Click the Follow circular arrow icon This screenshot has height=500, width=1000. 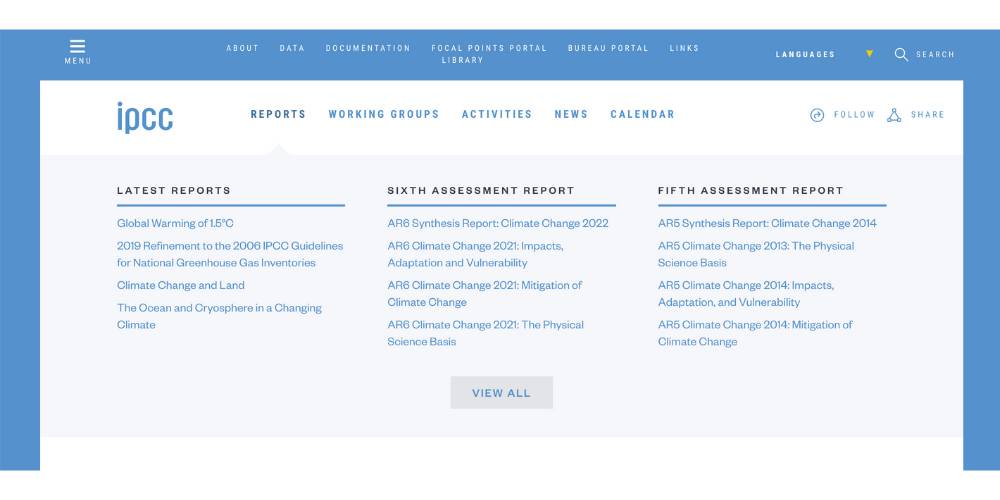pos(817,115)
